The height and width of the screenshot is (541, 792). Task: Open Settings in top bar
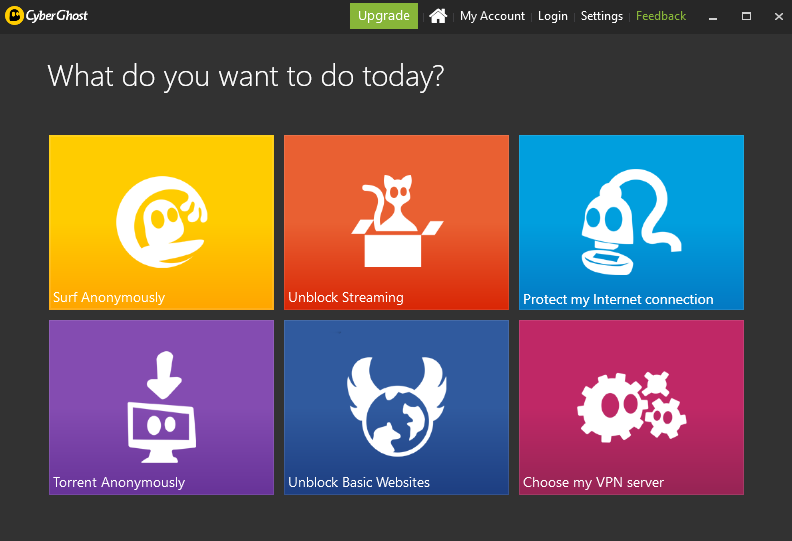pyautogui.click(x=602, y=16)
